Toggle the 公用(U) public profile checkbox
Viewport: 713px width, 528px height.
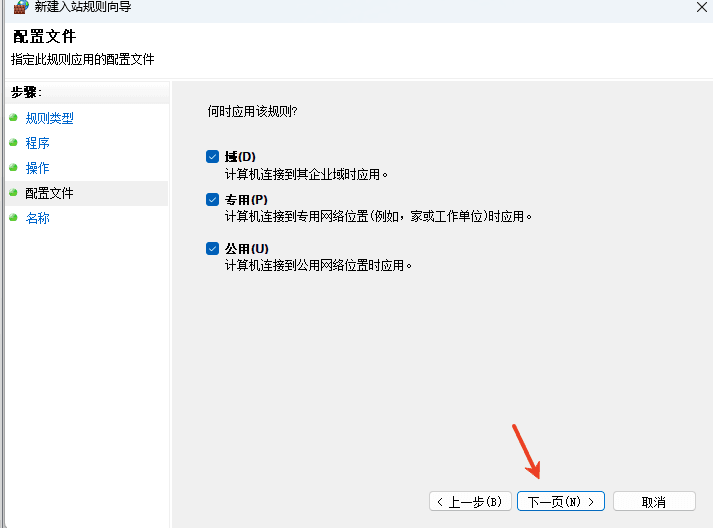212,248
